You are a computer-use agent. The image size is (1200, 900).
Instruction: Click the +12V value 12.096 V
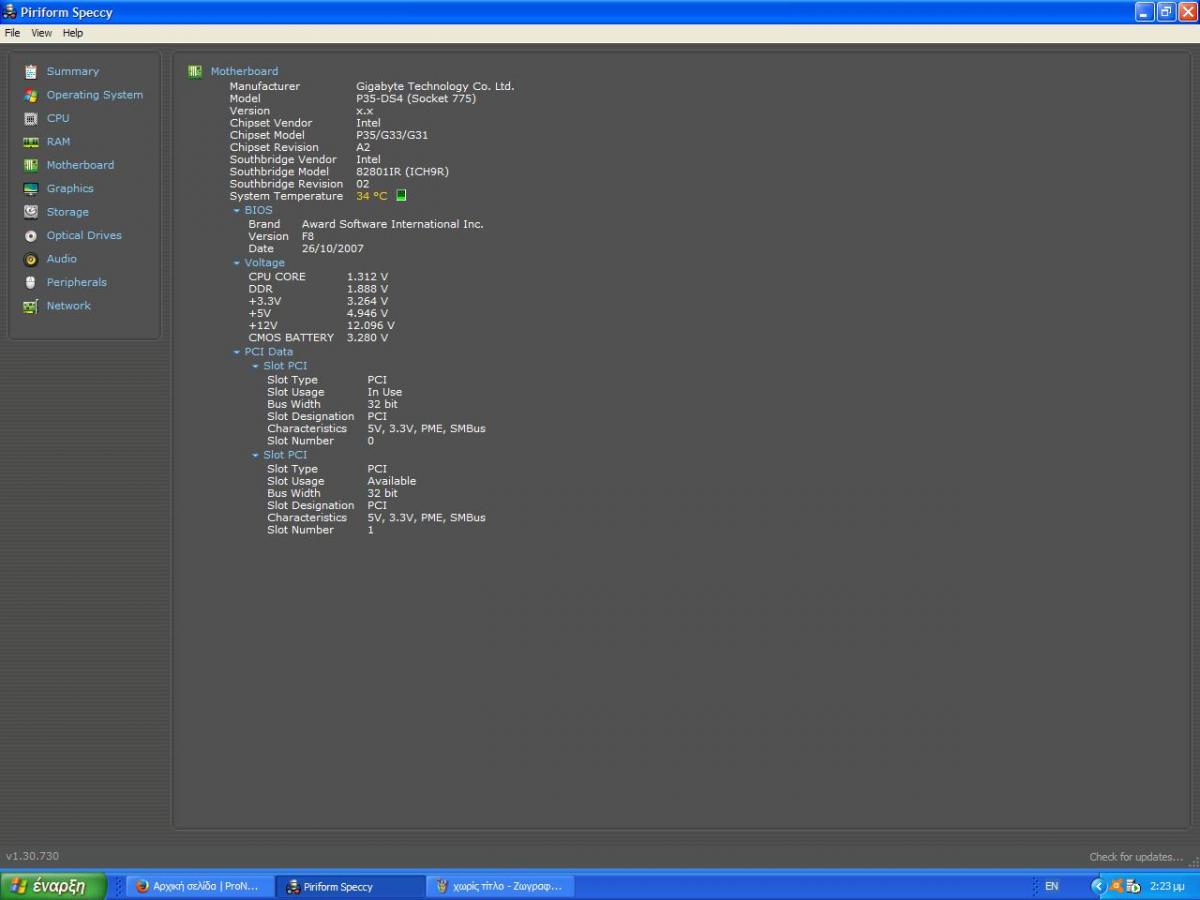click(371, 326)
